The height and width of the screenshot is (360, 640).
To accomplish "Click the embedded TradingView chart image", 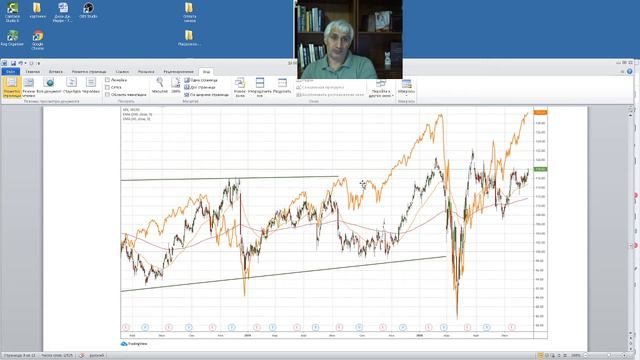I will pos(334,223).
